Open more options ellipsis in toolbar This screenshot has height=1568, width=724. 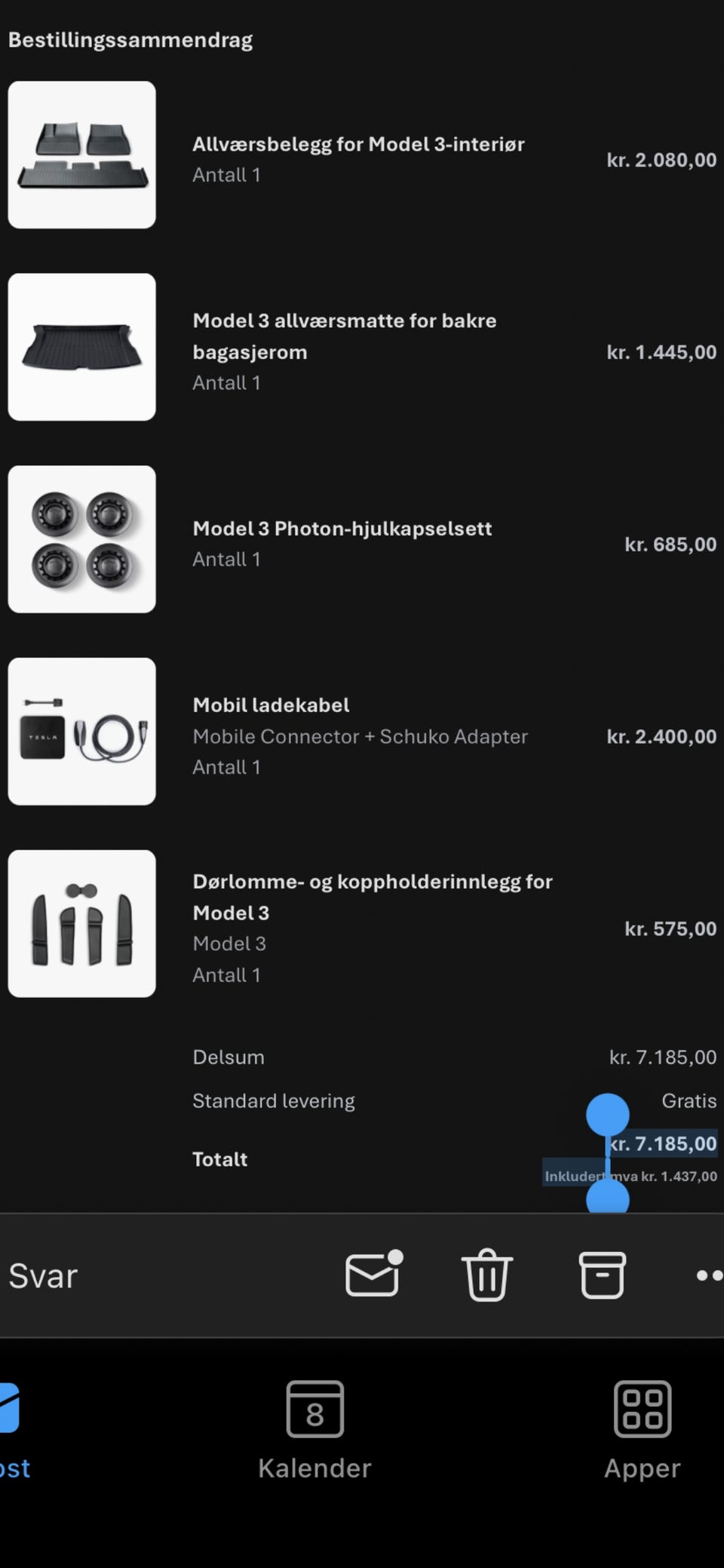(707, 1275)
